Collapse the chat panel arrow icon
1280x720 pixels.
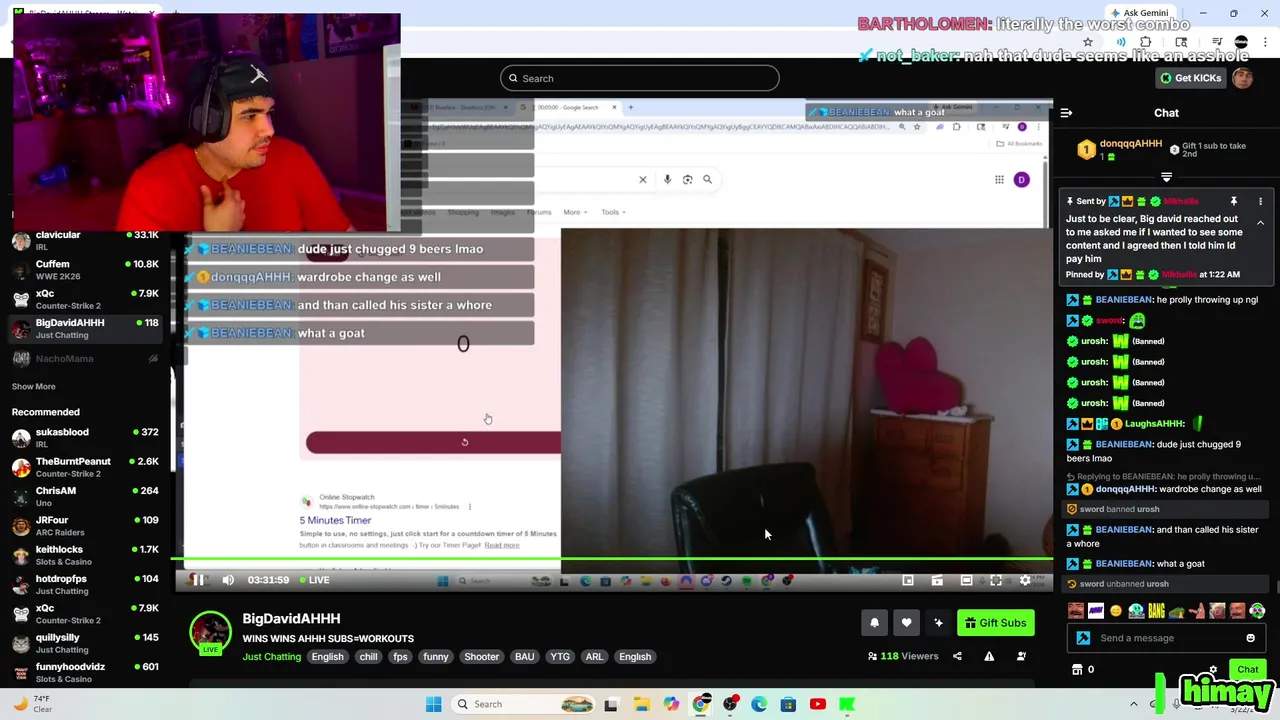tap(1066, 113)
